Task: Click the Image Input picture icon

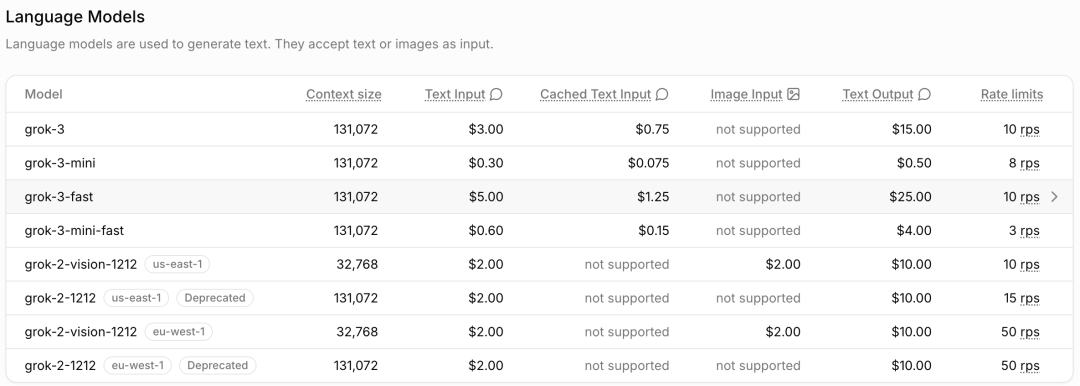Action: [x=793, y=94]
